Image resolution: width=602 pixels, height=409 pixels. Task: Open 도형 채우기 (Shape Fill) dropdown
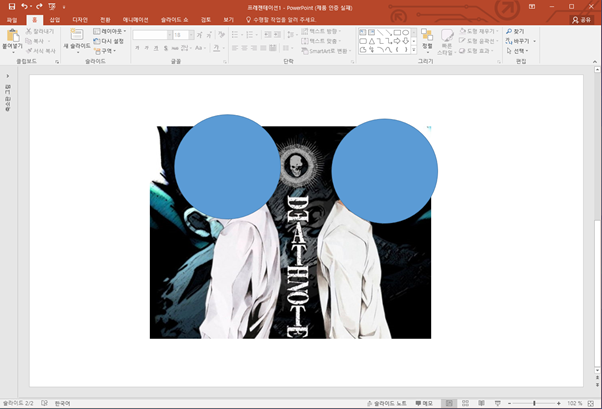coord(479,31)
